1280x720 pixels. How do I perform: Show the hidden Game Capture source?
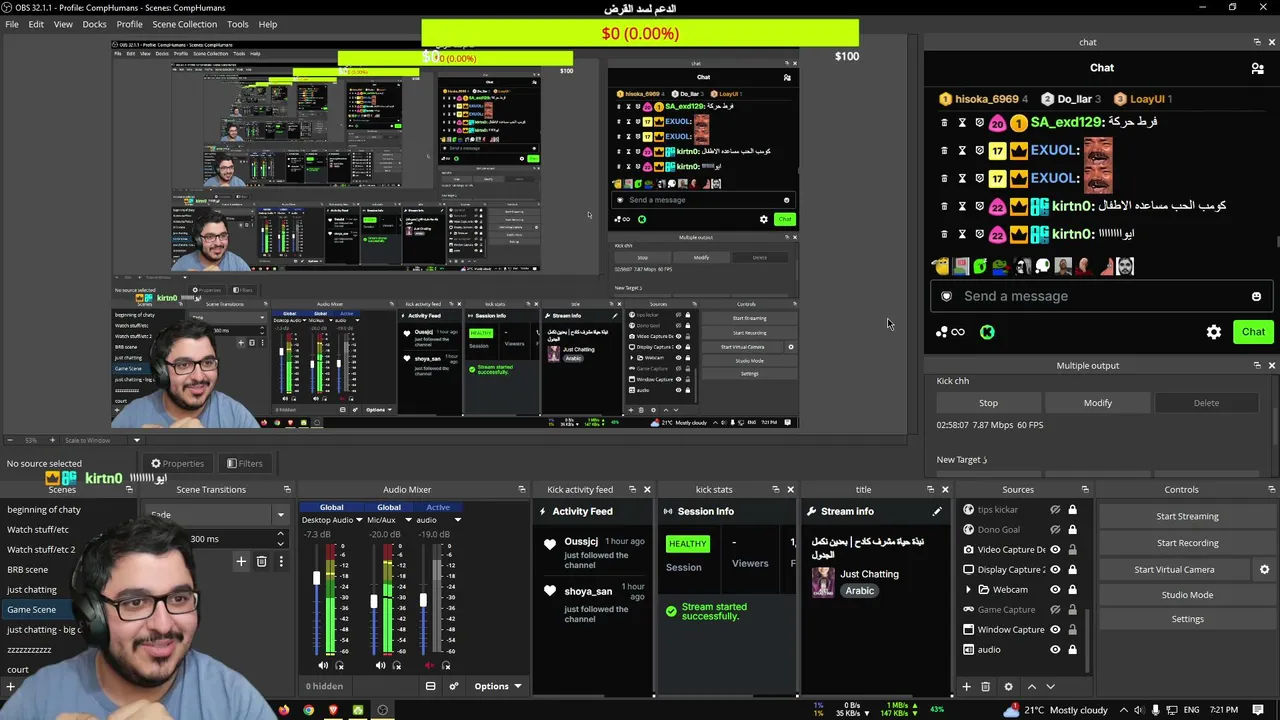click(x=1055, y=610)
